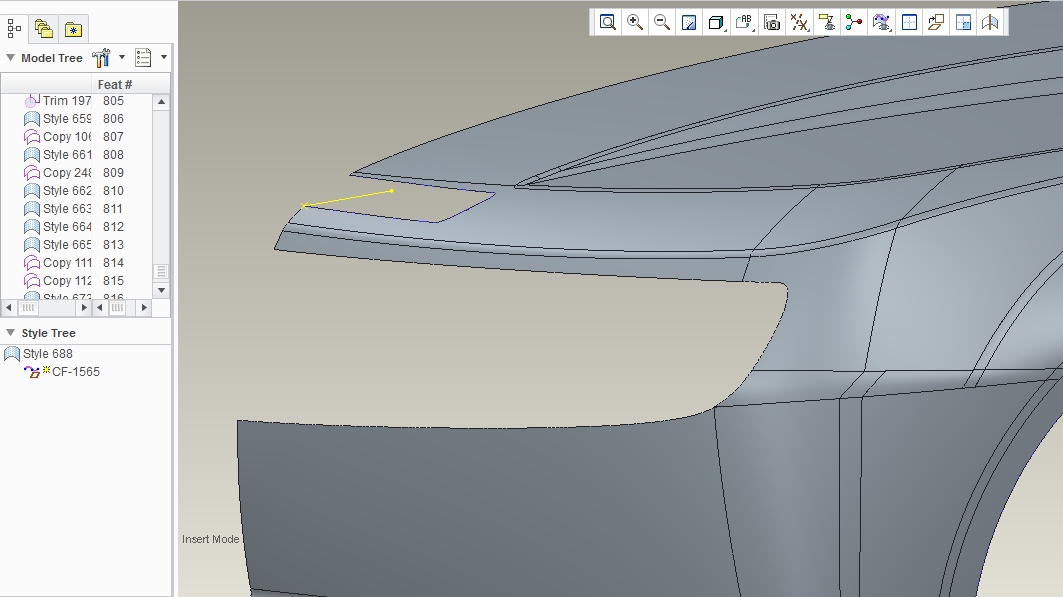
Task: Click the Zoom Out magnifier icon
Action: [662, 22]
